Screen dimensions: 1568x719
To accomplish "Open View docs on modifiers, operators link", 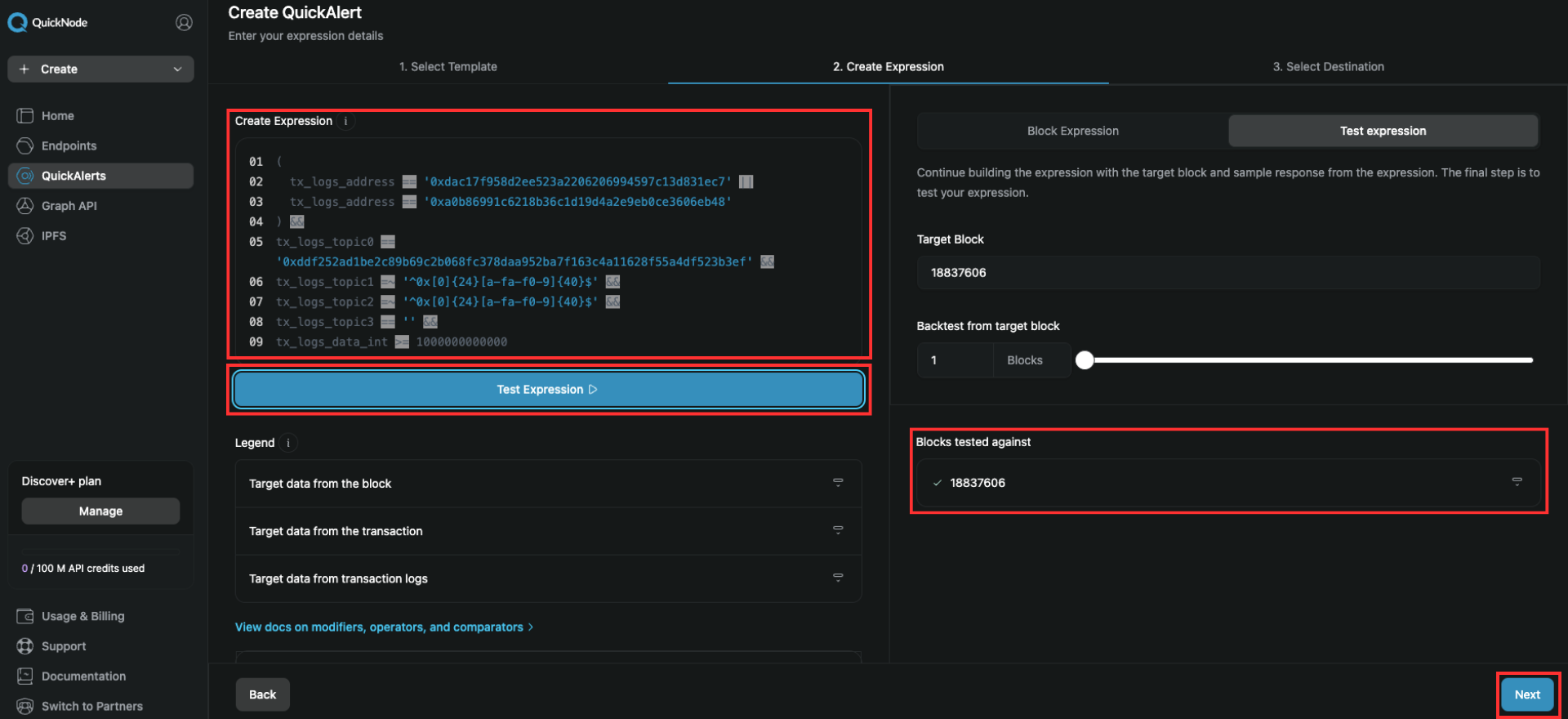I will (x=384, y=627).
